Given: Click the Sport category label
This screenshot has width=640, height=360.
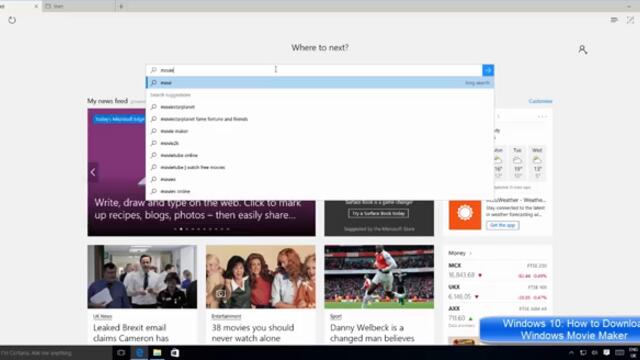Looking at the screenshot, I should click(x=336, y=316).
